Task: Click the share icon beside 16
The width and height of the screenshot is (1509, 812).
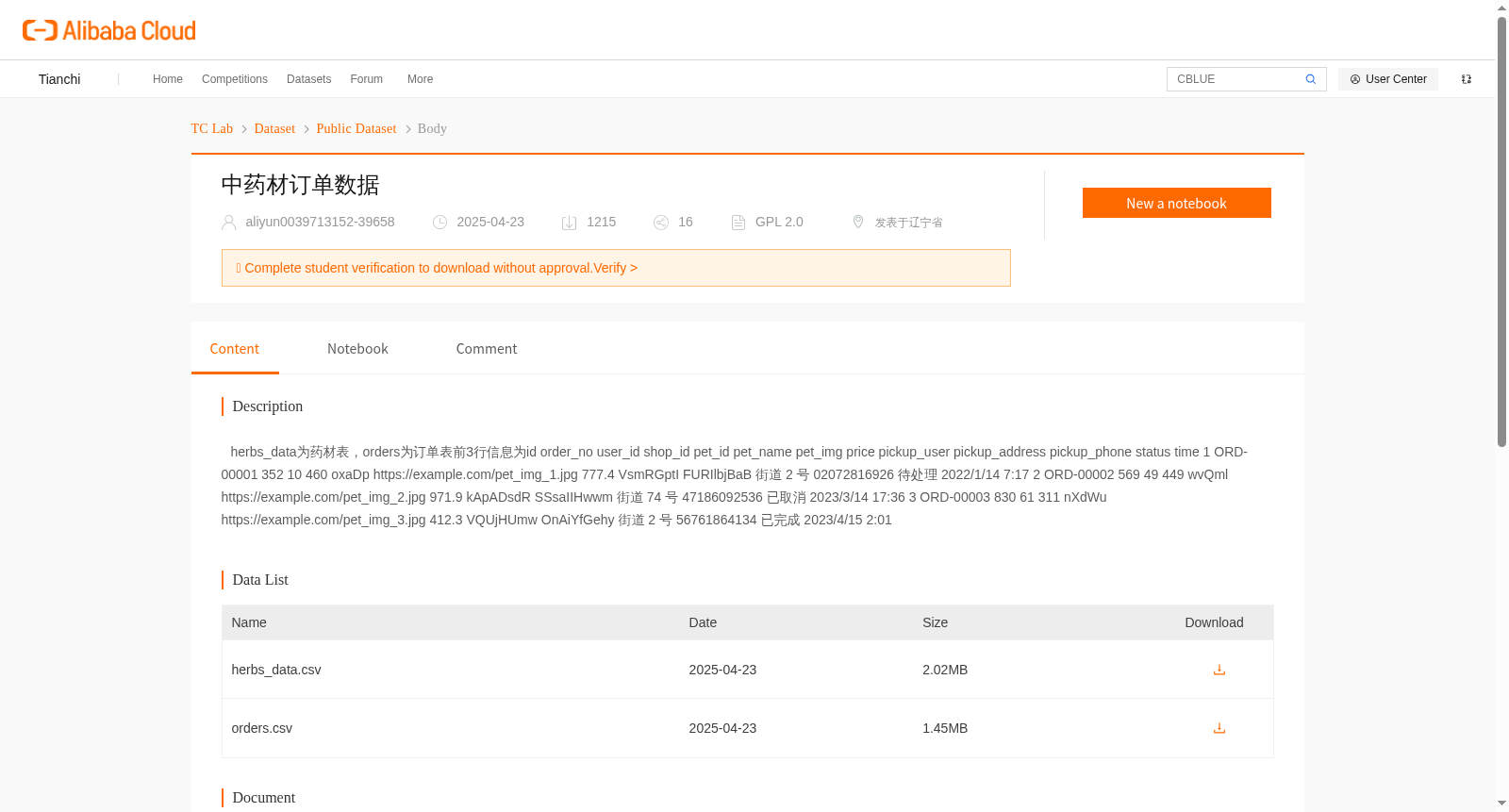Action: 661,223
